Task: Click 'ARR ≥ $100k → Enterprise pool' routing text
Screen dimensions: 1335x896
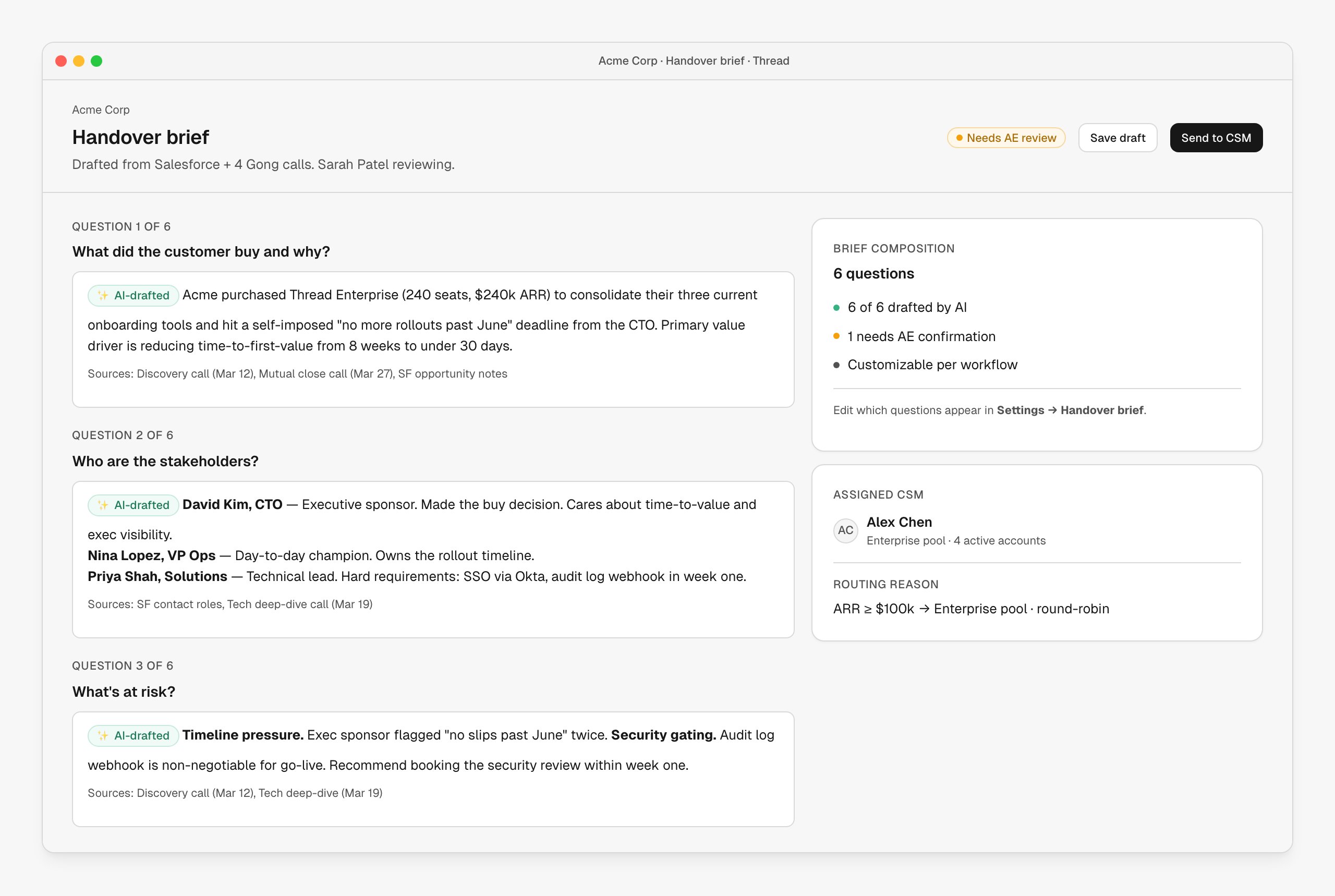Action: [x=970, y=609]
